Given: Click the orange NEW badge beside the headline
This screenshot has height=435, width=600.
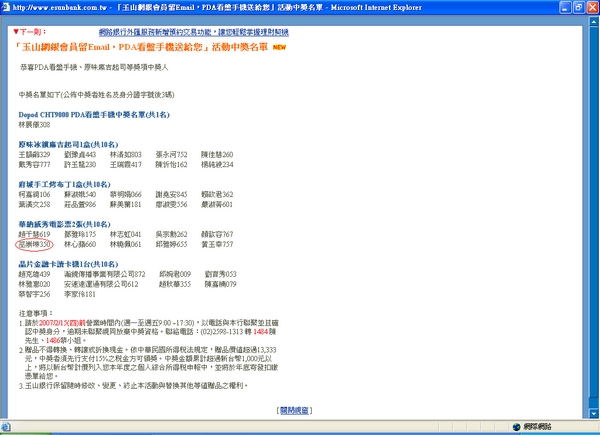Looking at the screenshot, I should point(279,47).
